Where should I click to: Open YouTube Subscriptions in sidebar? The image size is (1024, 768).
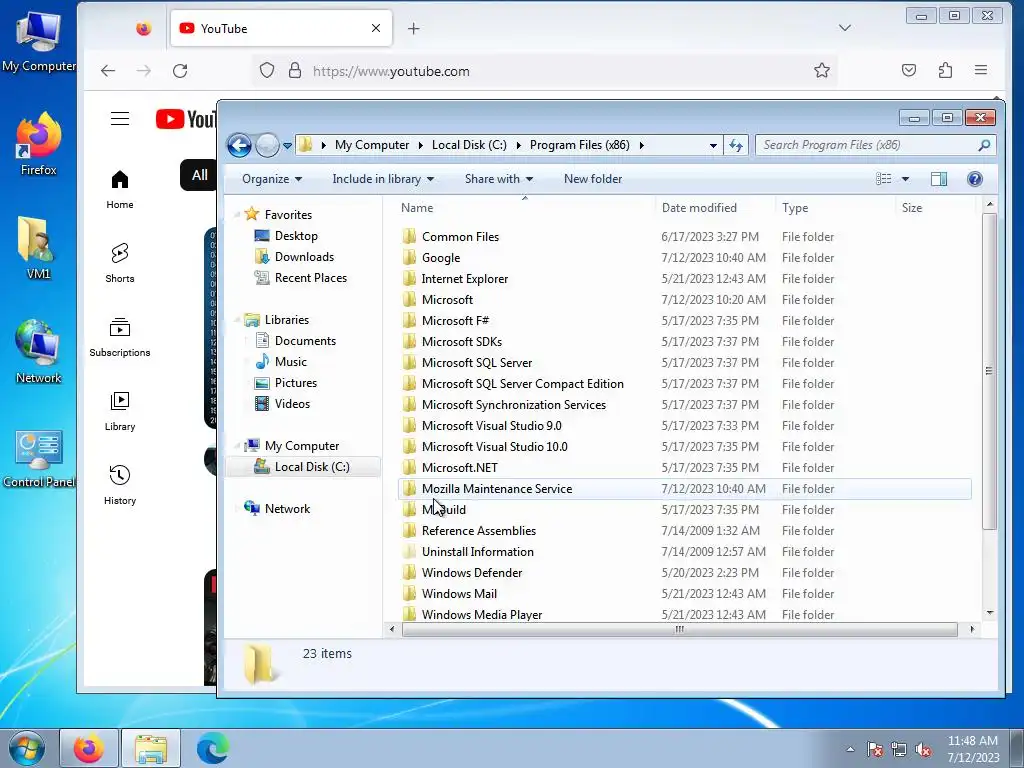pyautogui.click(x=120, y=336)
